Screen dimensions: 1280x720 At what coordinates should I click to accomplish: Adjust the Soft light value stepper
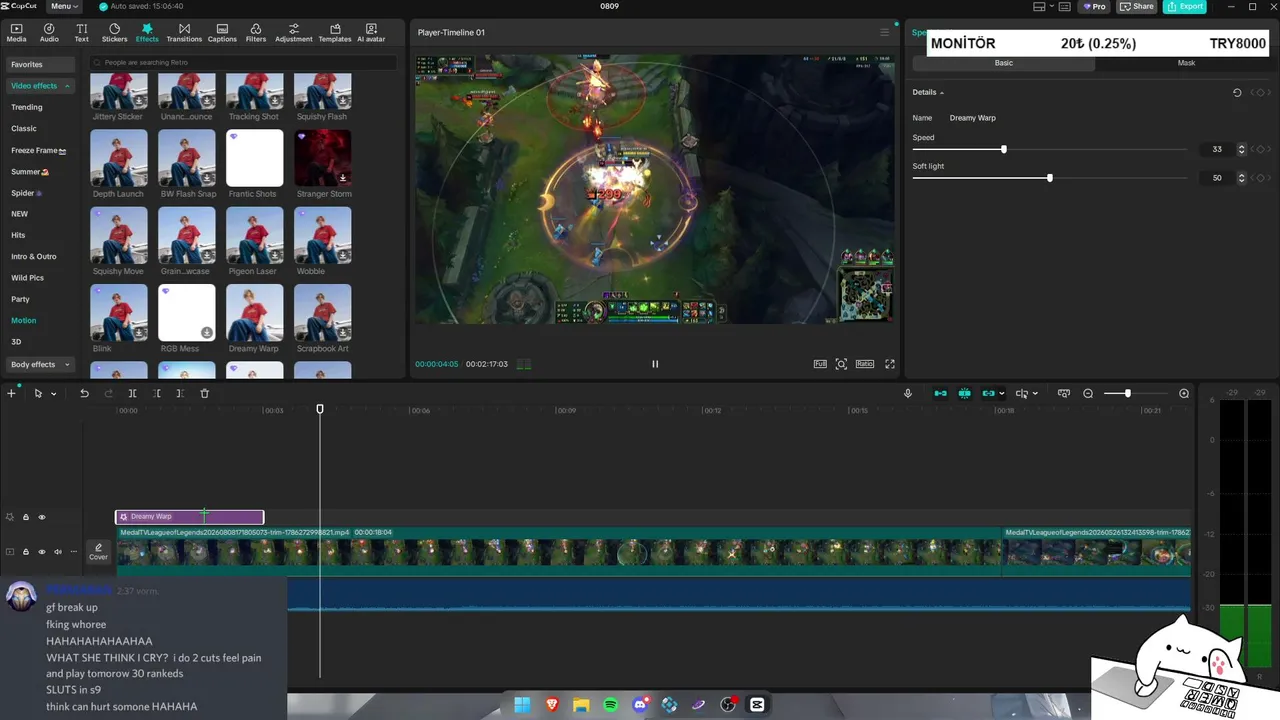[x=1241, y=178]
